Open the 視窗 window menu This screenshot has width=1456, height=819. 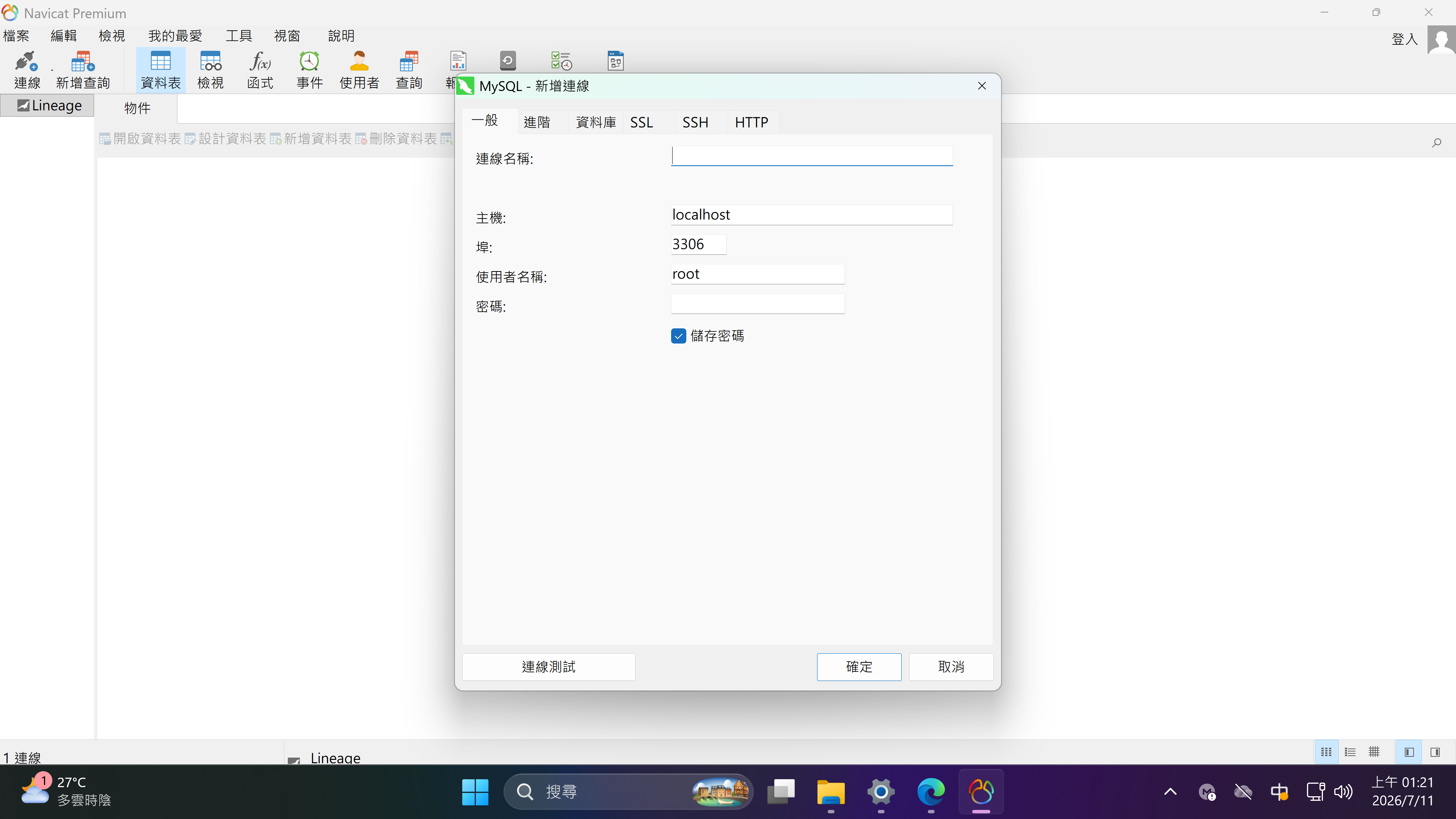pos(287,36)
